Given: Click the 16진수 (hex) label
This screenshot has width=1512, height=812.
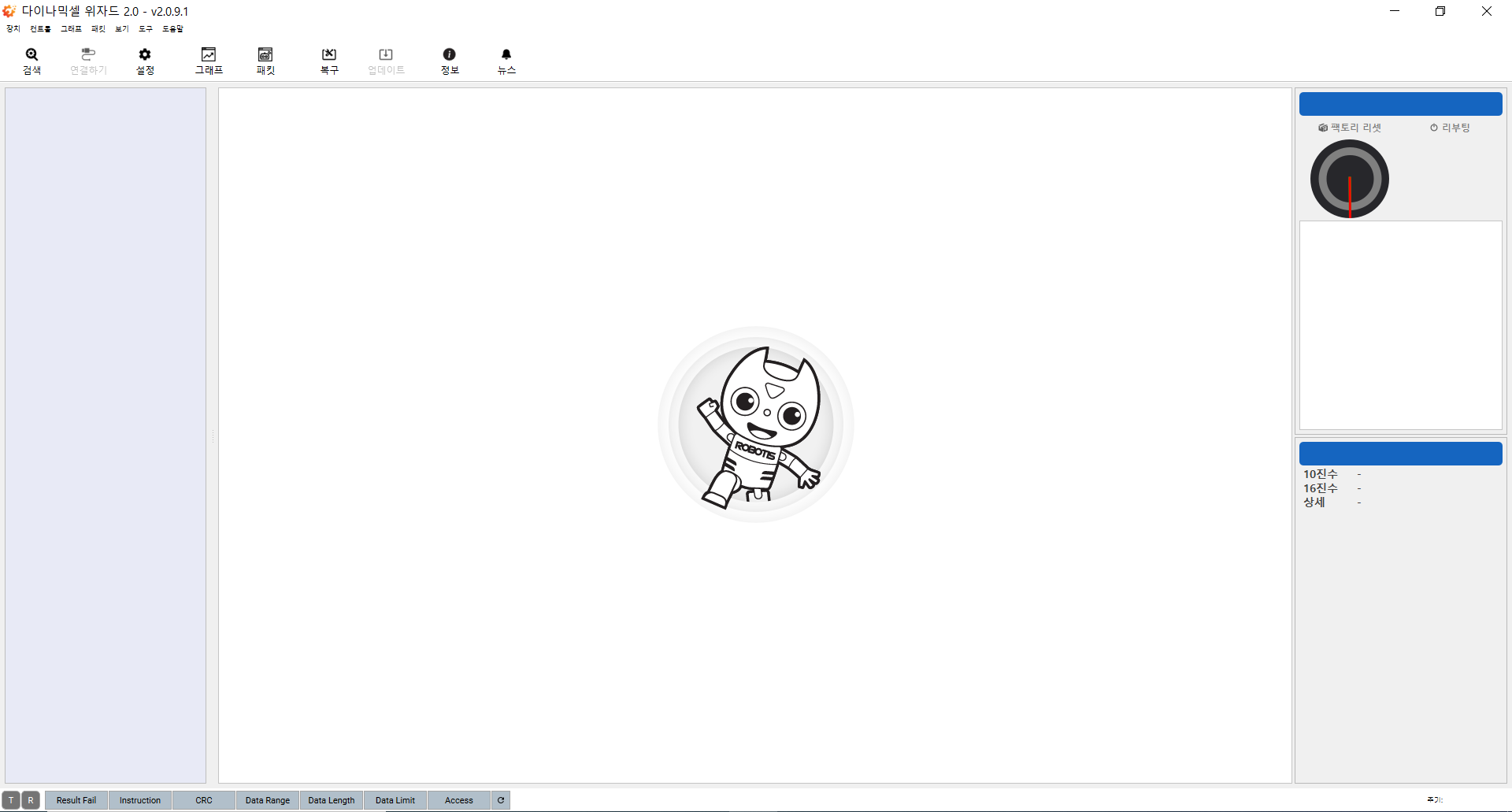Looking at the screenshot, I should pyautogui.click(x=1321, y=488).
